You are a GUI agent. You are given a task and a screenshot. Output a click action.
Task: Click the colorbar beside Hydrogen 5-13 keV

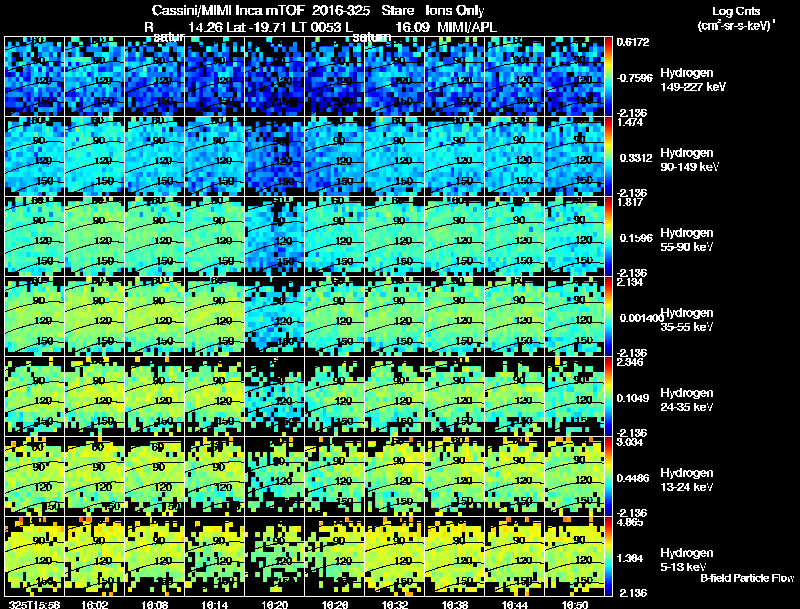coord(608,556)
